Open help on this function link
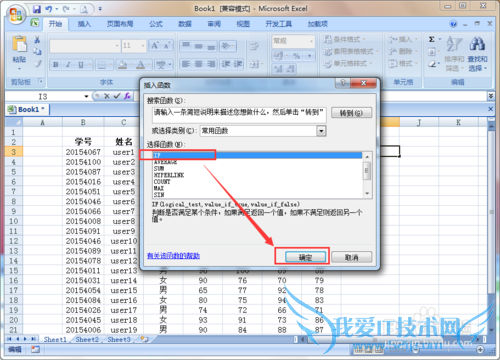500x360 pixels. [x=173, y=256]
